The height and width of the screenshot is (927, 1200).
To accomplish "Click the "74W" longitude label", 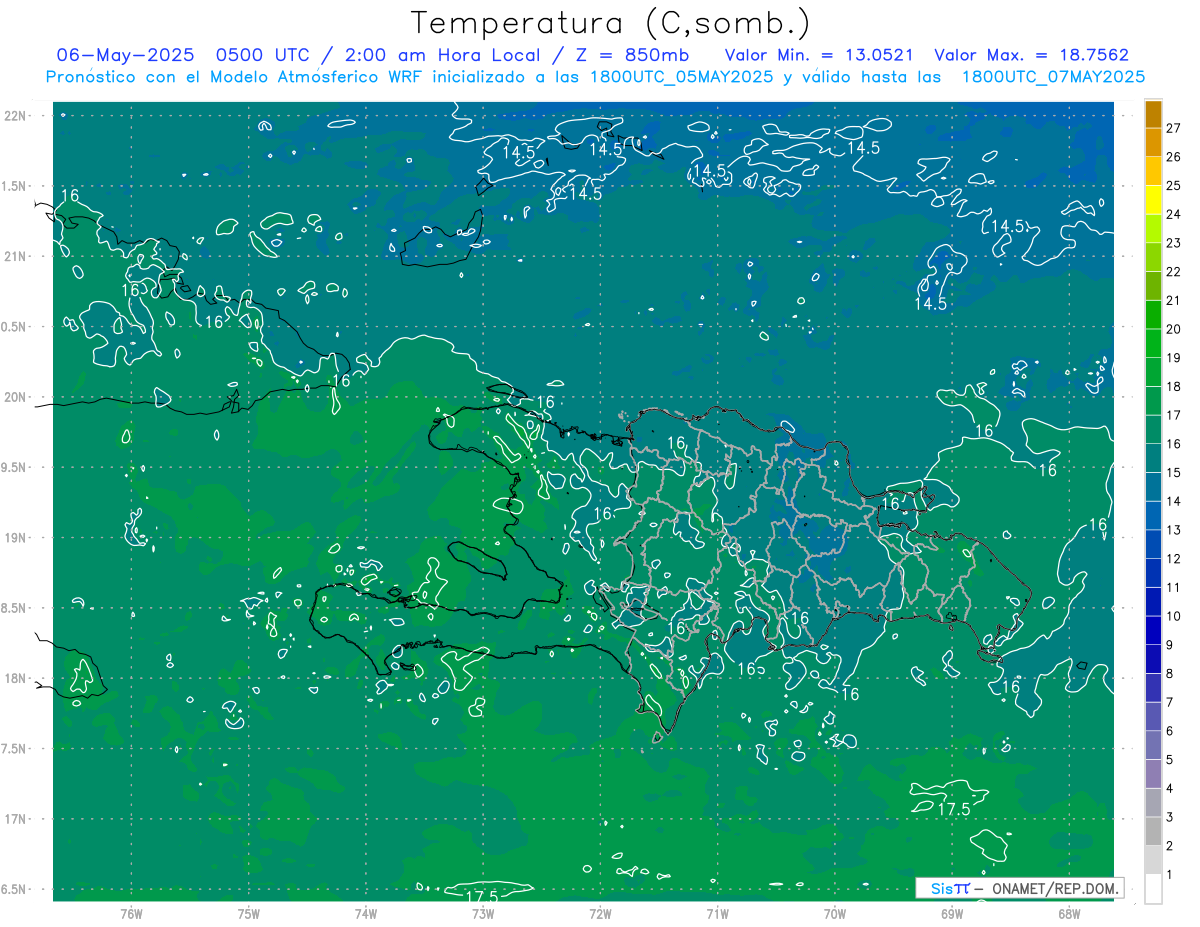I will 366,914.
